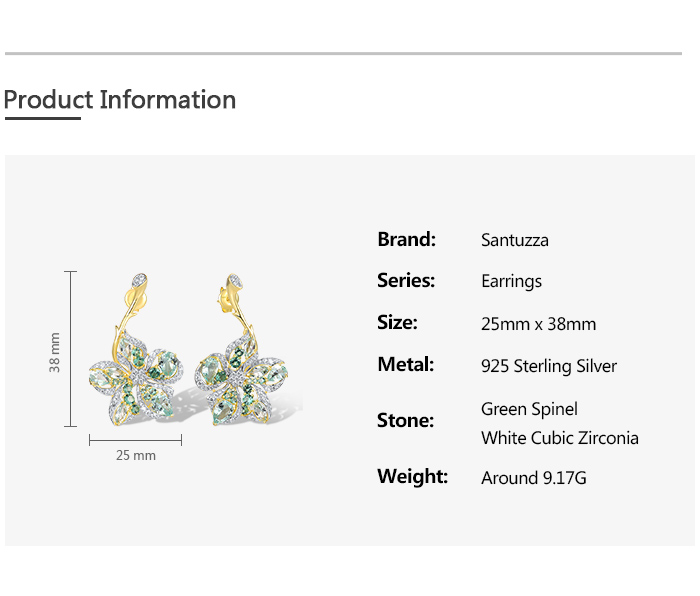This screenshot has height=596, width=700.
Task: Select the 25mm x 38mm size value
Action: 538,324
